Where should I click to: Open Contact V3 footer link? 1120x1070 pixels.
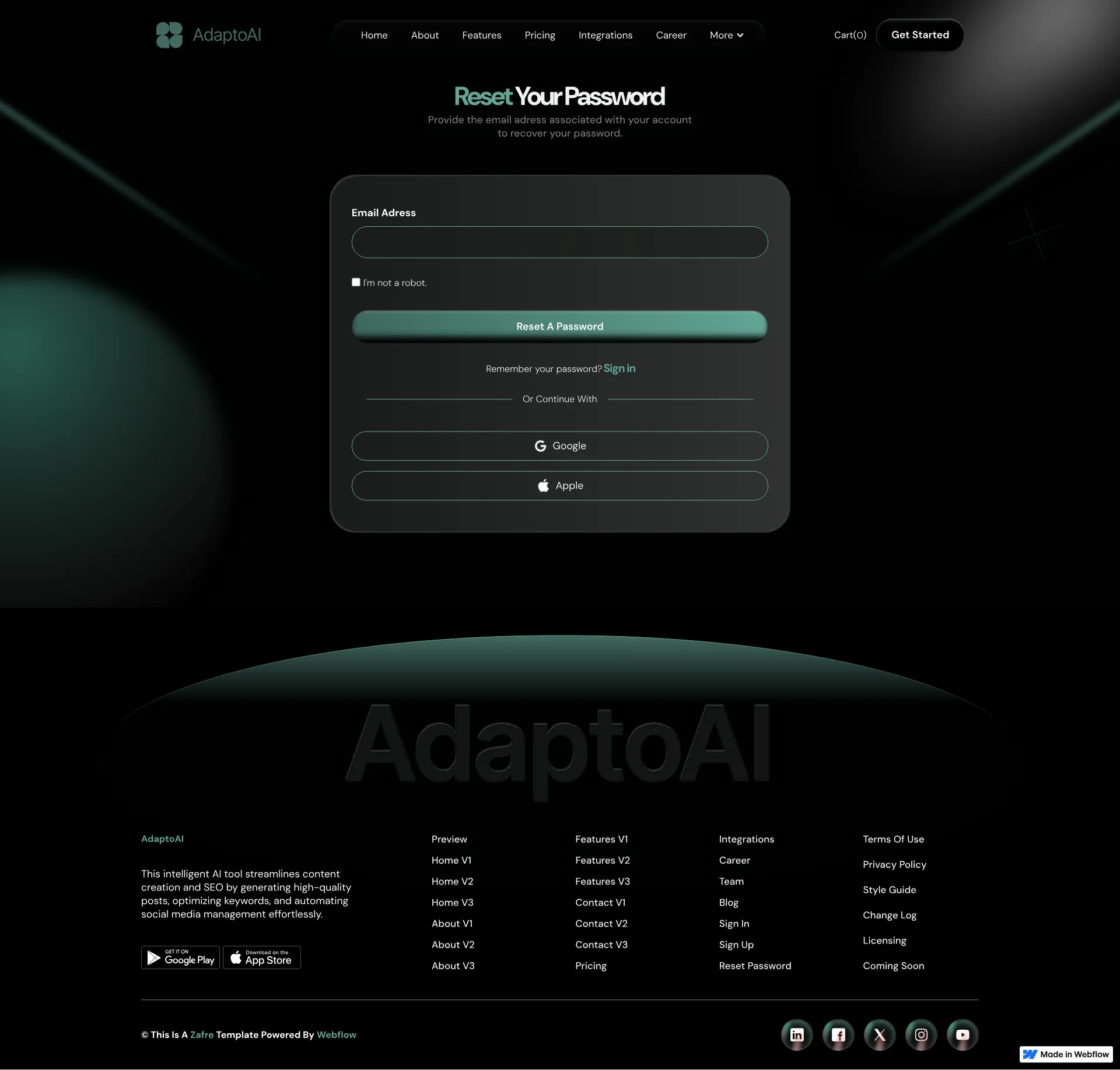(x=601, y=945)
